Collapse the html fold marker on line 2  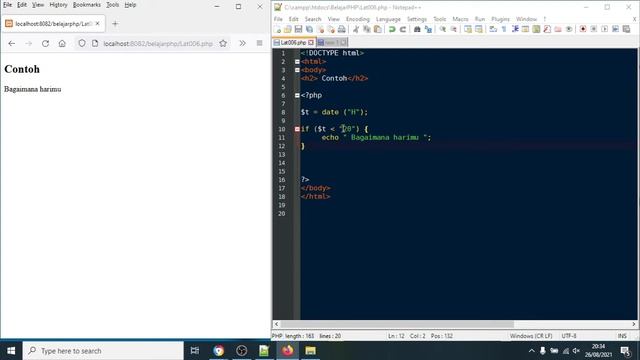[x=297, y=62]
